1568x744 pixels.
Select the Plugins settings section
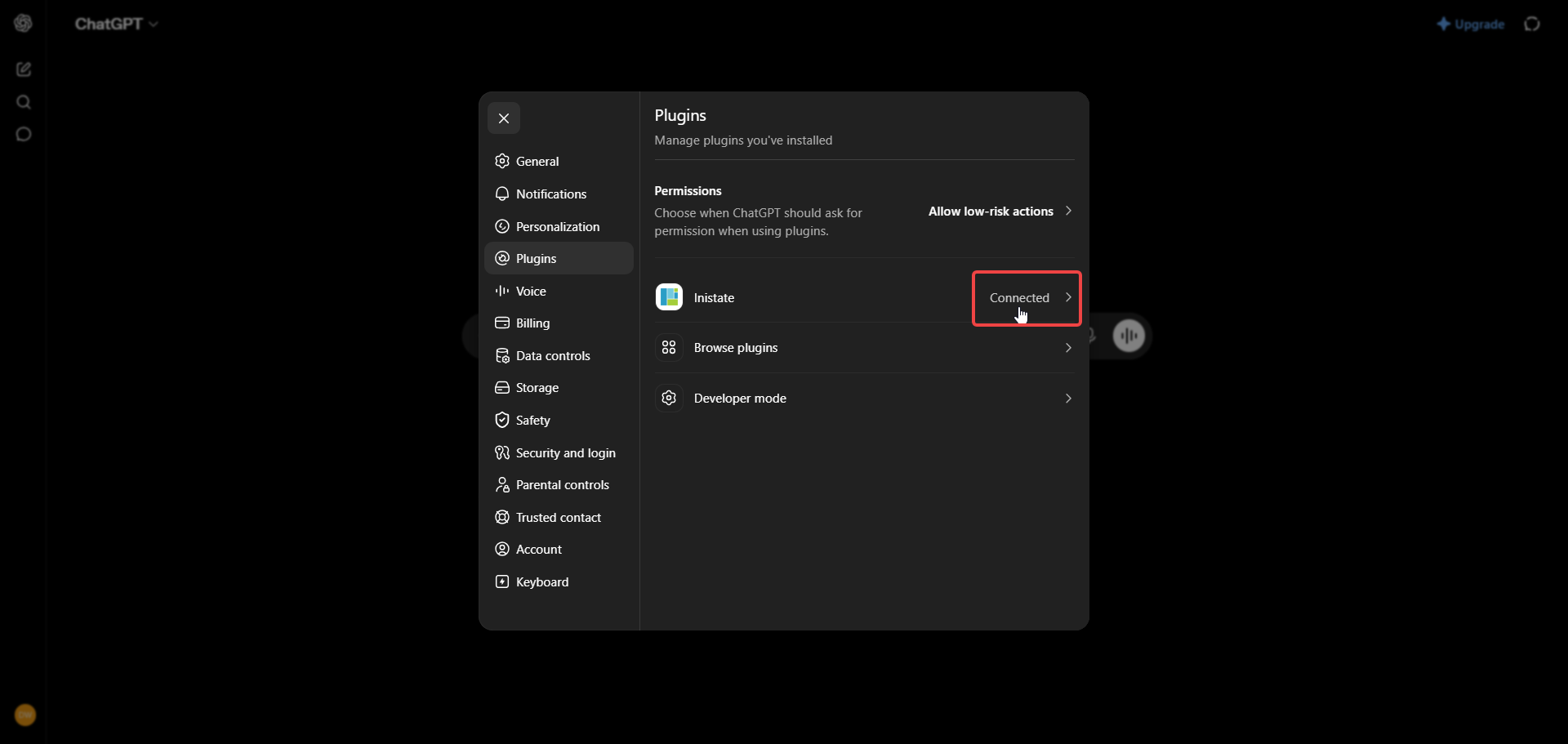559,258
